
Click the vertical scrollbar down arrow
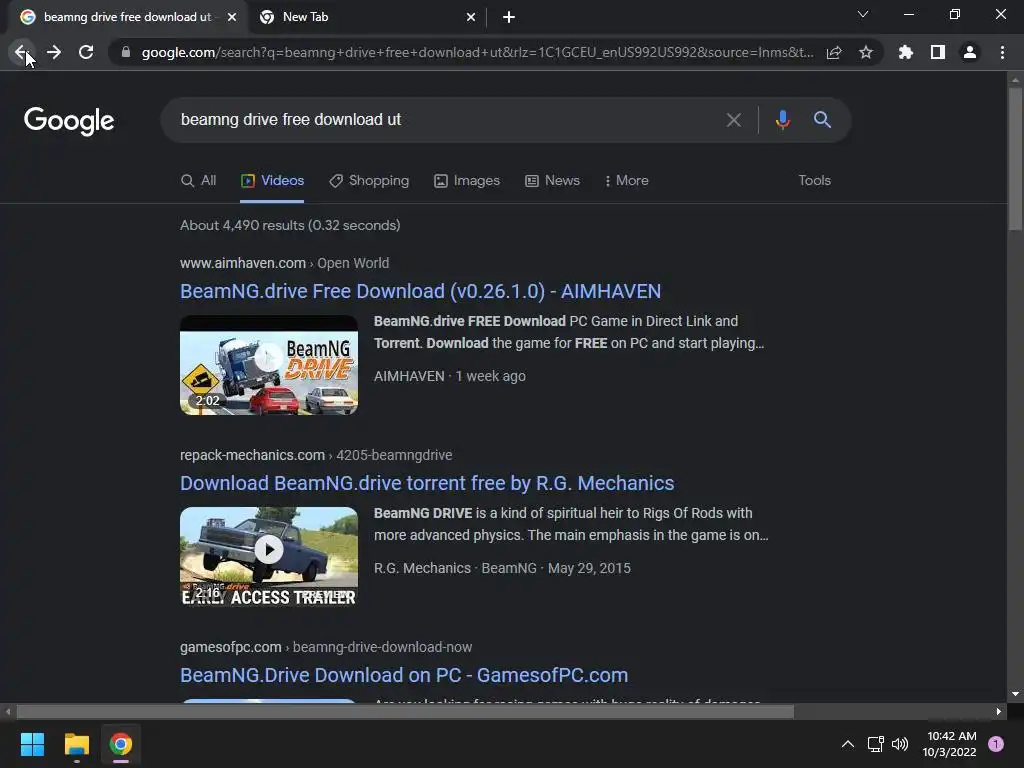1015,694
